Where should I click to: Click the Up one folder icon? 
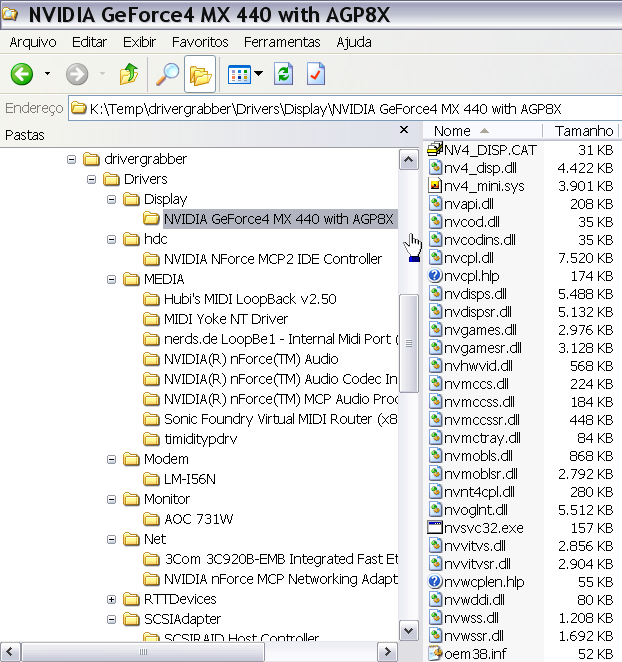(129, 74)
